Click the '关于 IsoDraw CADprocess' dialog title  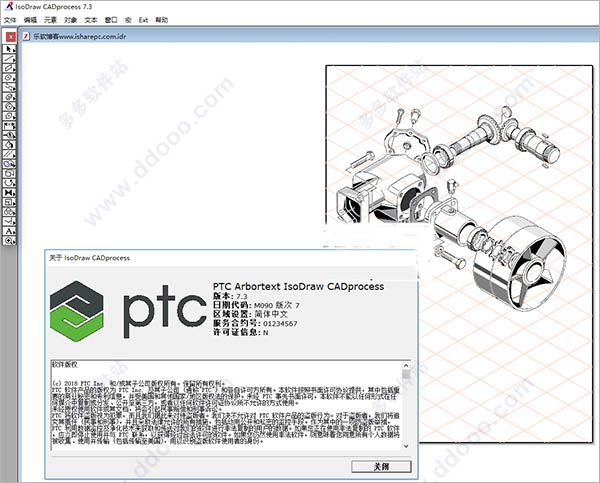(x=90, y=258)
